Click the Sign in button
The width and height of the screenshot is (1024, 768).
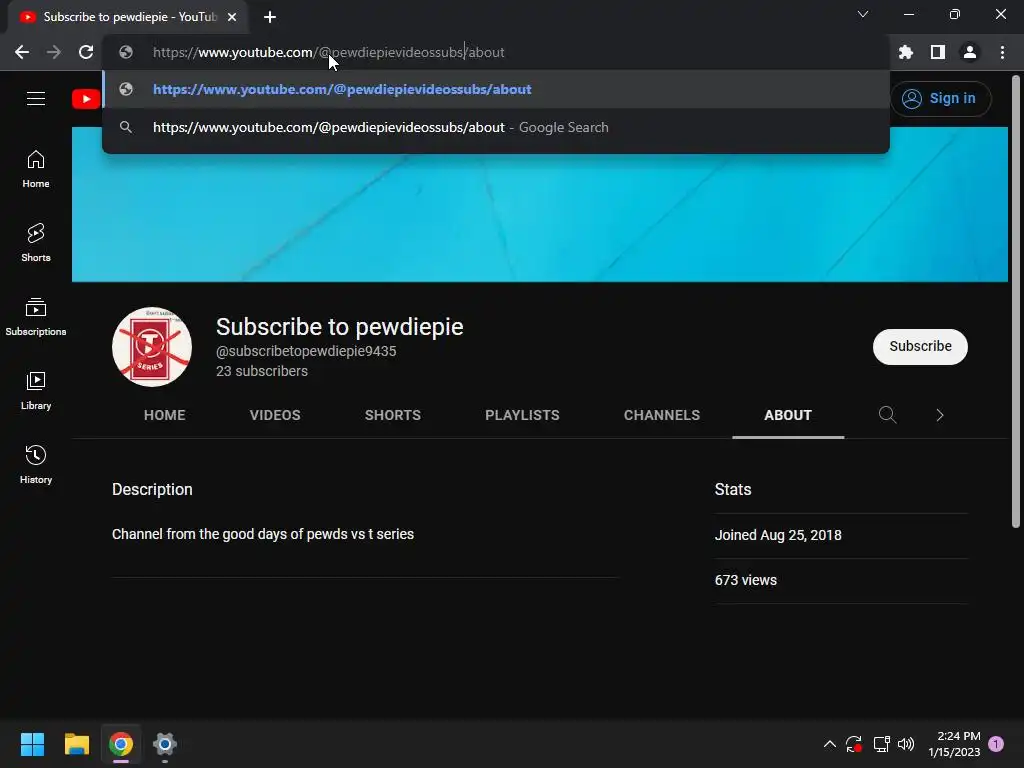[940, 99]
